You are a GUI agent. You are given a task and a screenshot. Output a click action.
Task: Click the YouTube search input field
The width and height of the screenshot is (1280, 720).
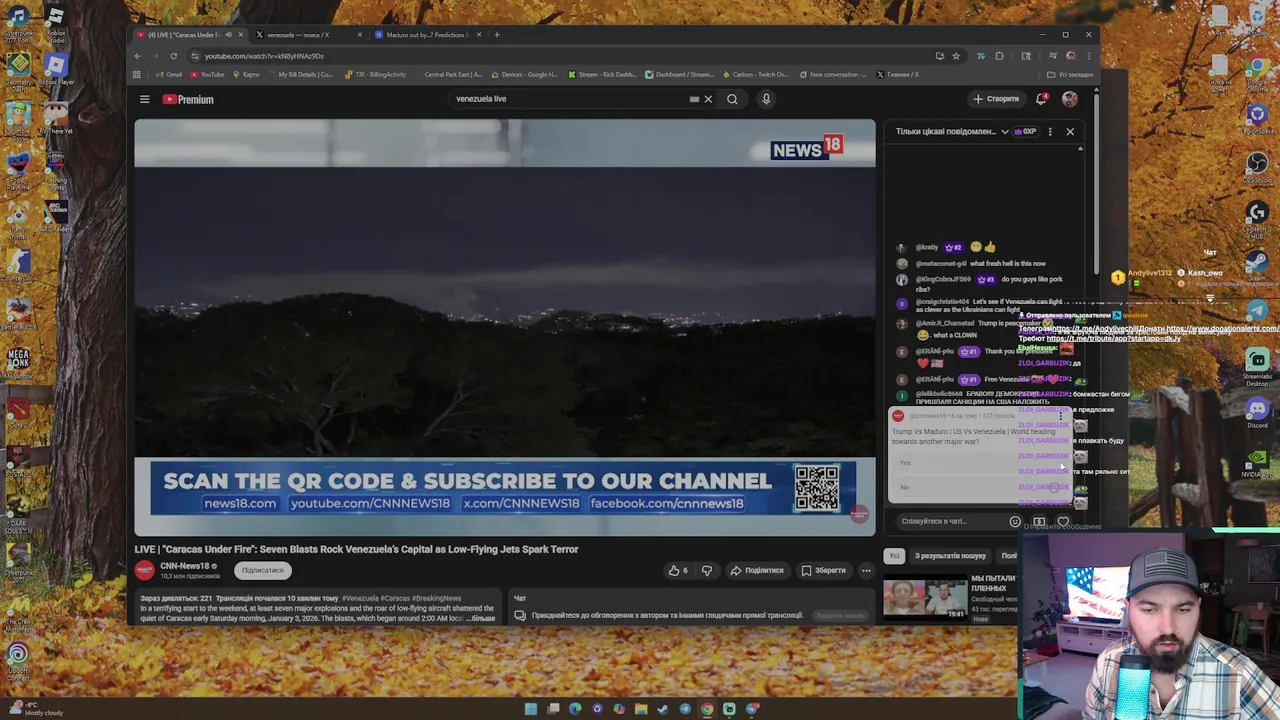coord(570,99)
